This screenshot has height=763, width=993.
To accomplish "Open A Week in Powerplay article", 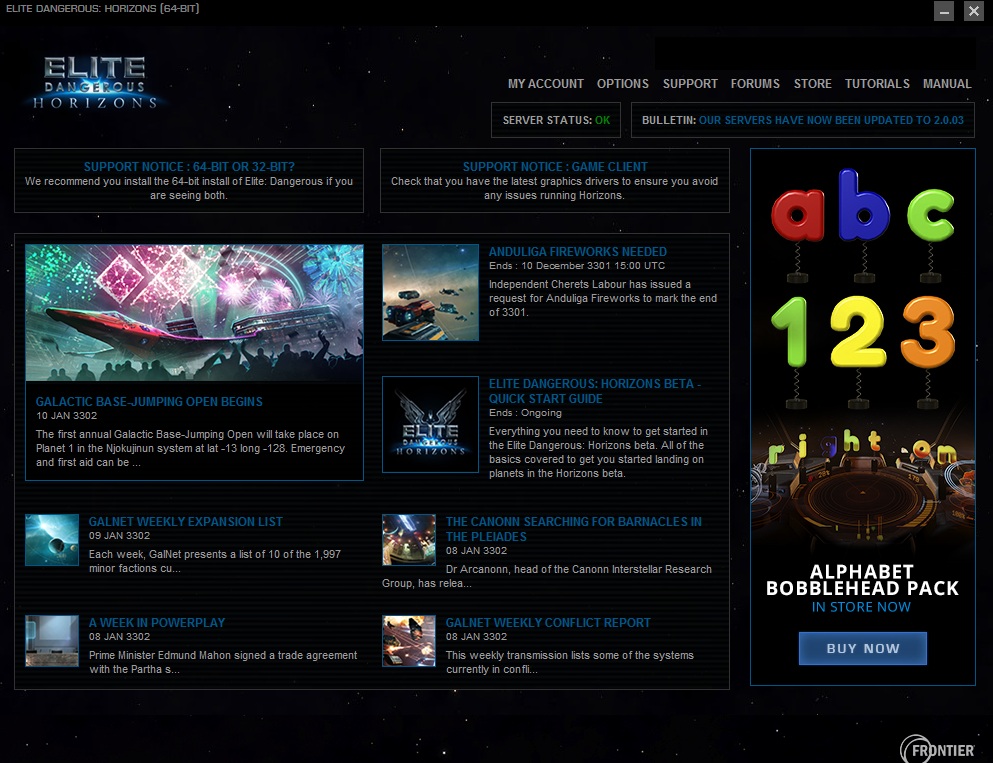I will (156, 622).
